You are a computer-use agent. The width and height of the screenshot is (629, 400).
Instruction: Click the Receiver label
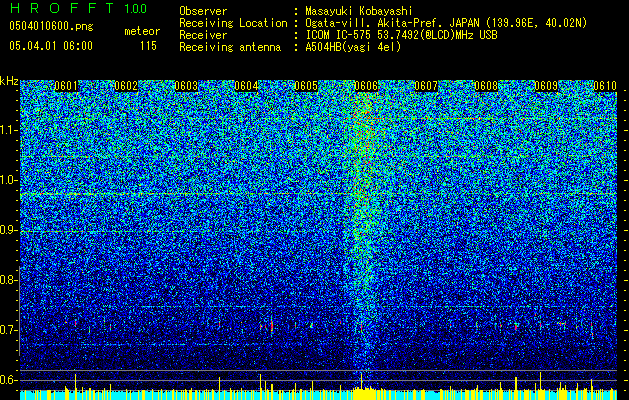tap(203, 35)
